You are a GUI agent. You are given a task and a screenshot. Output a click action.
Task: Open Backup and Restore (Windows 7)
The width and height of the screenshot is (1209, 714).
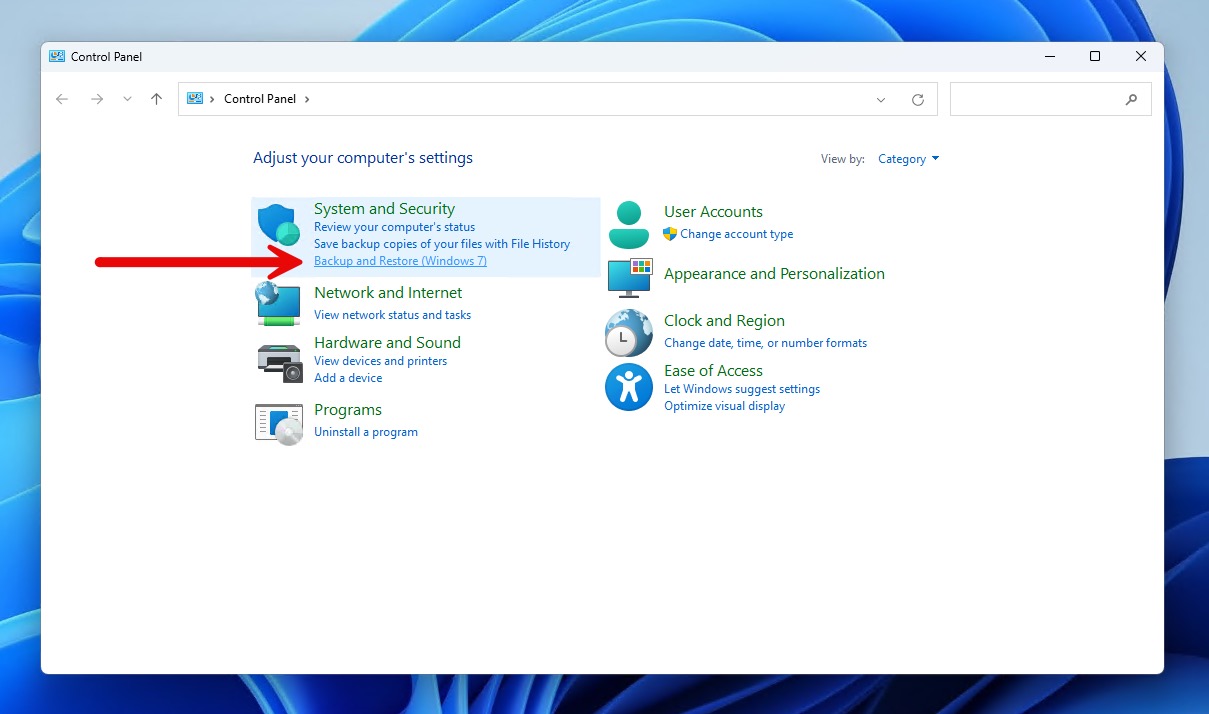click(400, 261)
